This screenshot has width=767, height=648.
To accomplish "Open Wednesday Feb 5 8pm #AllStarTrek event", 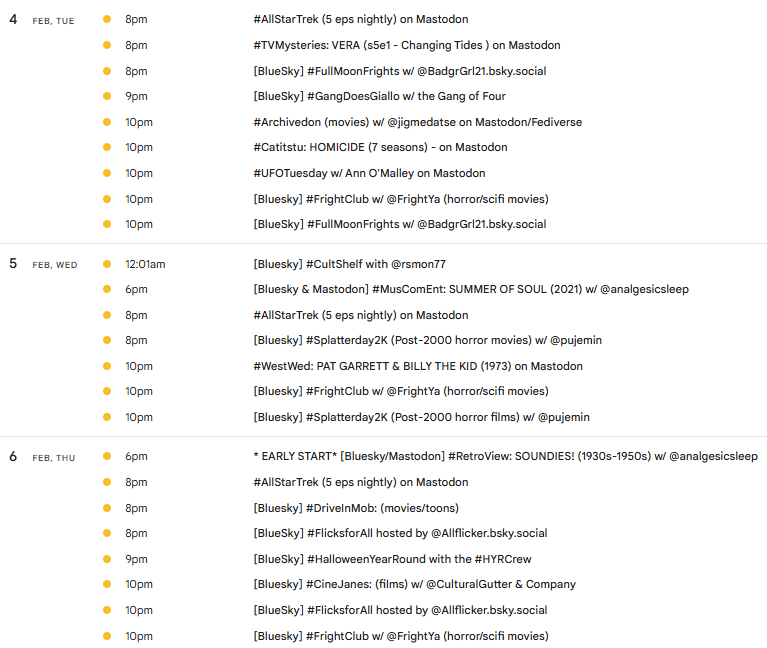I will pos(361,315).
